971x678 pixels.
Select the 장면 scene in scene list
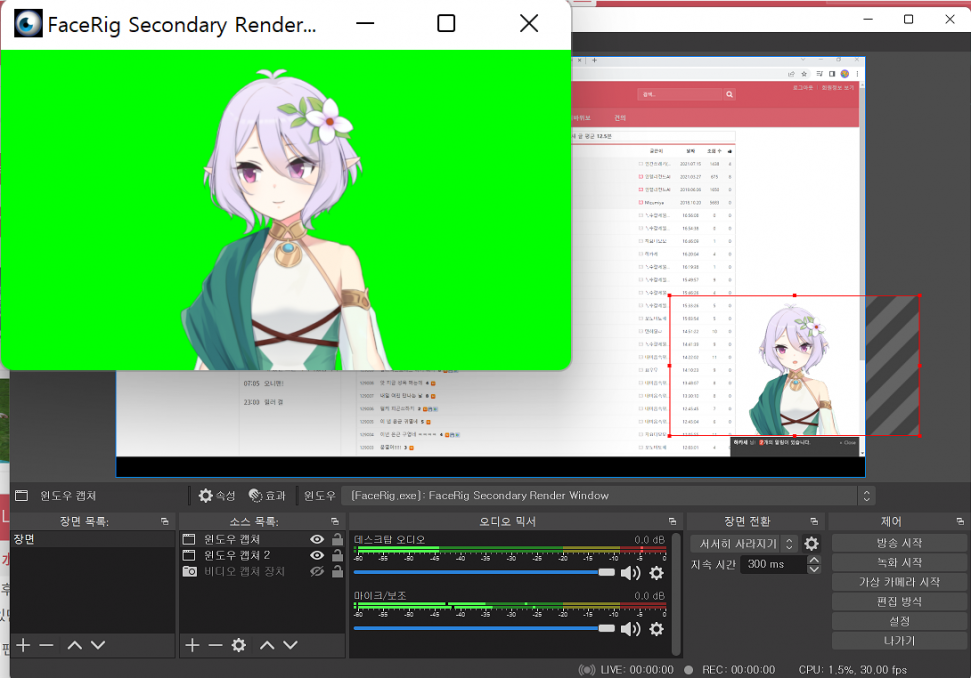pos(93,539)
